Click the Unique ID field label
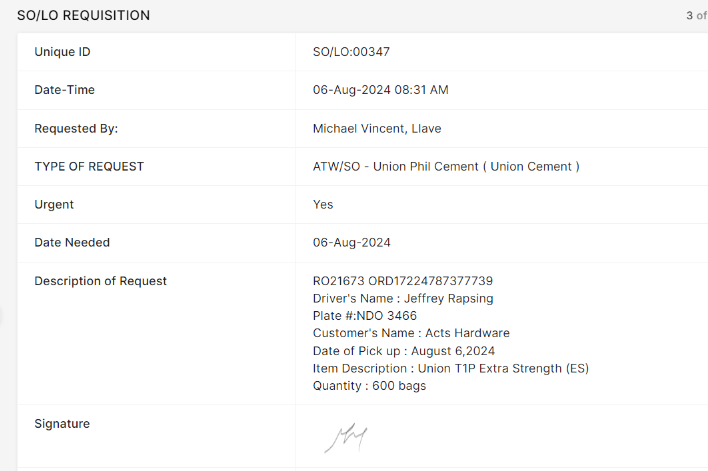The height and width of the screenshot is (471, 708). click(x=69, y=52)
